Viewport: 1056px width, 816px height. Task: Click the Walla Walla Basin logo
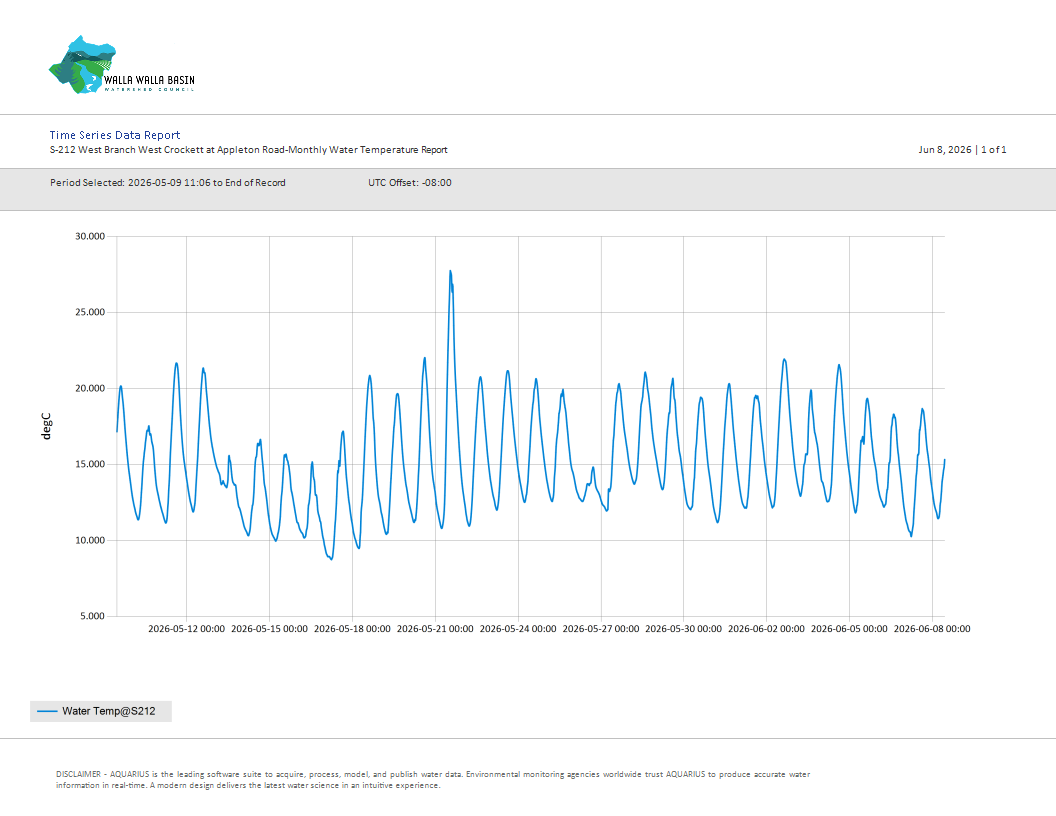click(x=122, y=65)
